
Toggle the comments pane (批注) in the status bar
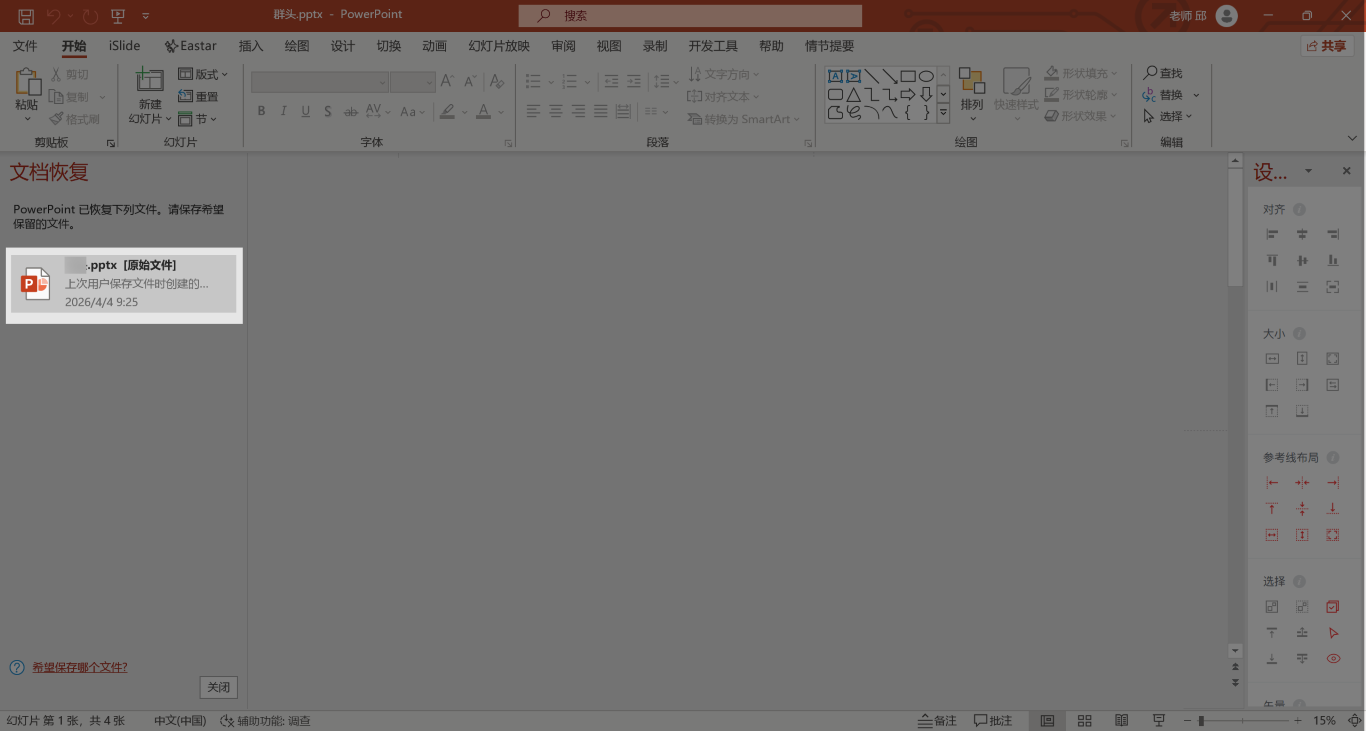tap(992, 720)
